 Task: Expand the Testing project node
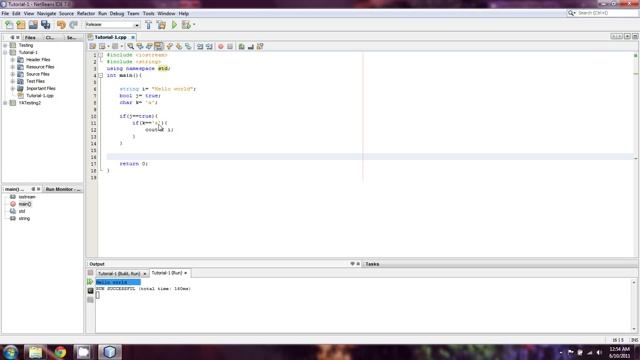tap(6, 45)
